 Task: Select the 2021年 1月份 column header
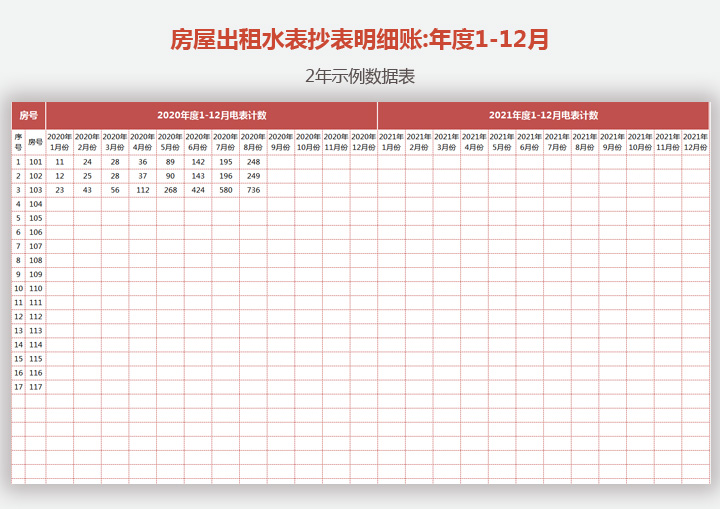391,142
